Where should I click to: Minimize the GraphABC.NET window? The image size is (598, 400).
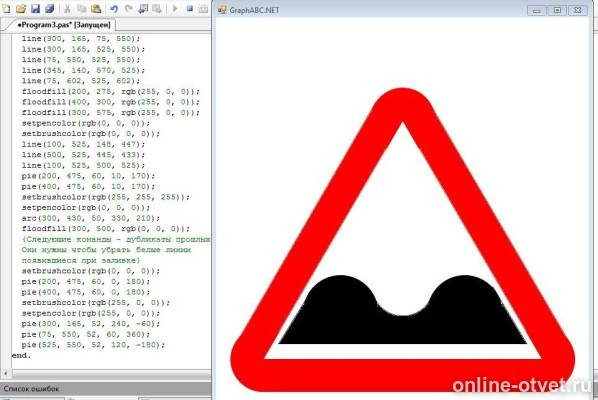537,10
